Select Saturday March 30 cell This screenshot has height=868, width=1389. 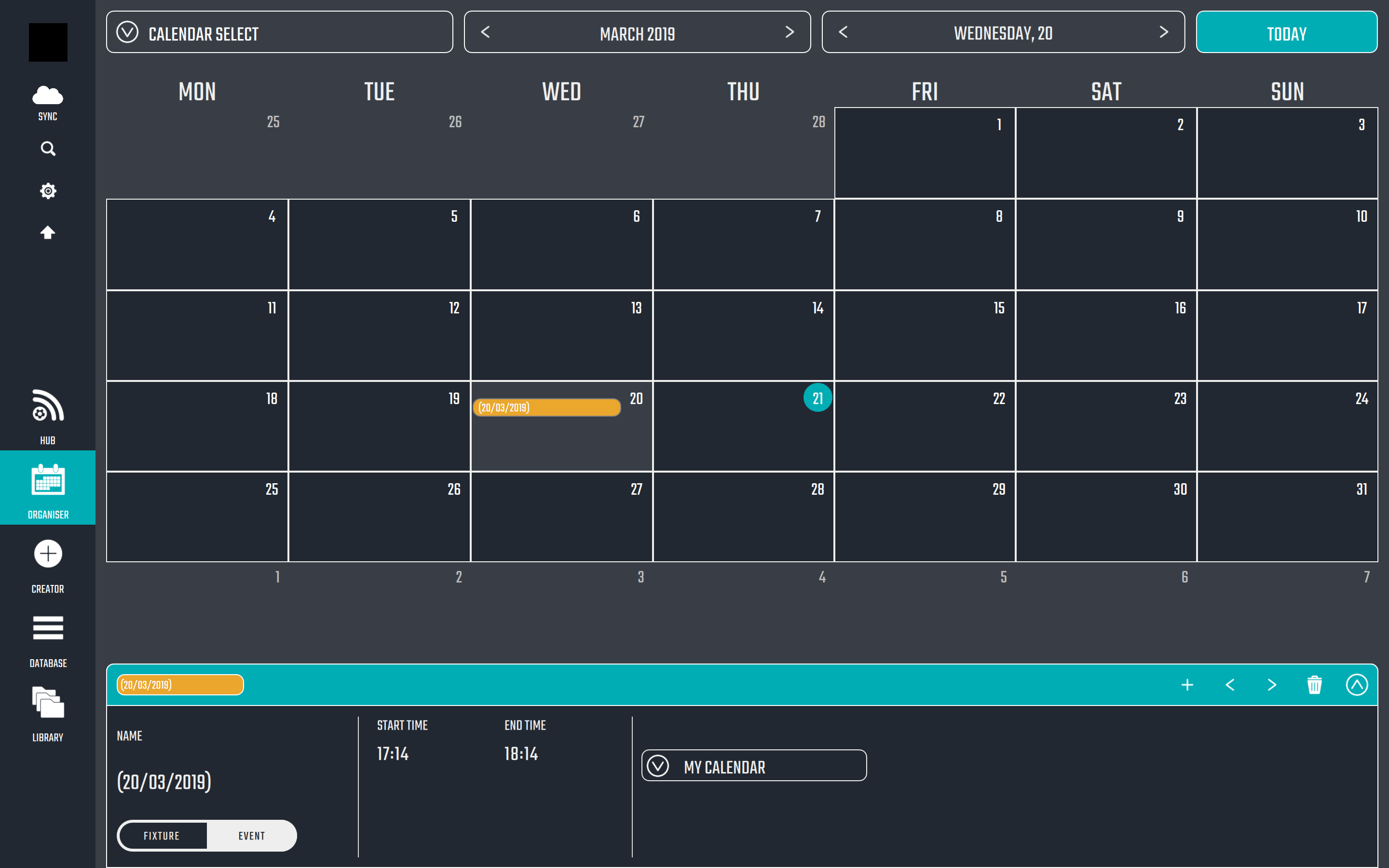[1106, 517]
